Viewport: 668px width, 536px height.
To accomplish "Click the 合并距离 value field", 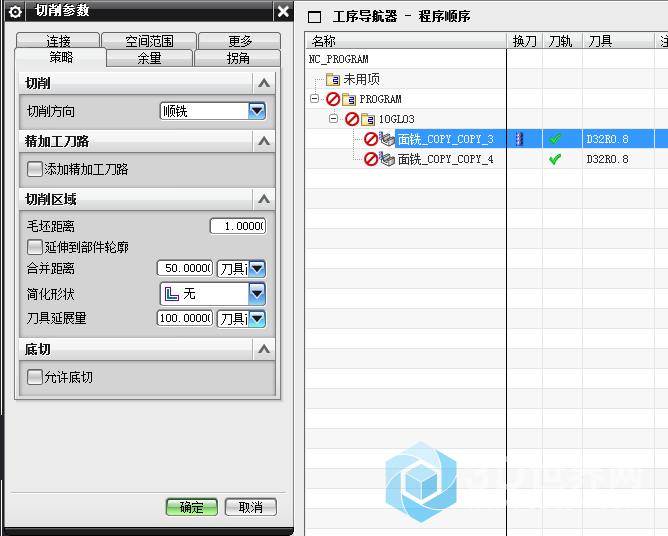I will point(185,268).
